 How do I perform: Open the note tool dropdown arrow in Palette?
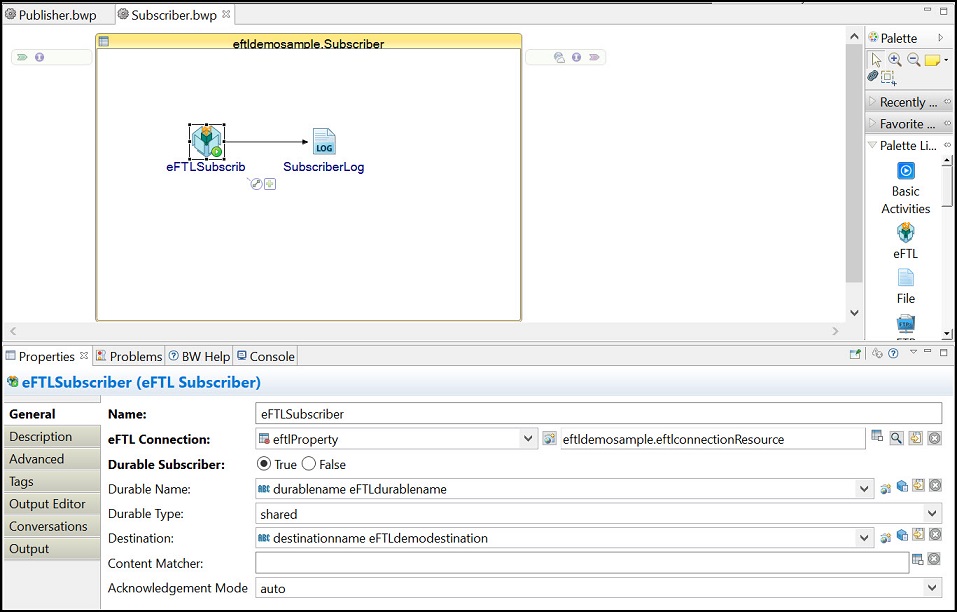point(946,60)
